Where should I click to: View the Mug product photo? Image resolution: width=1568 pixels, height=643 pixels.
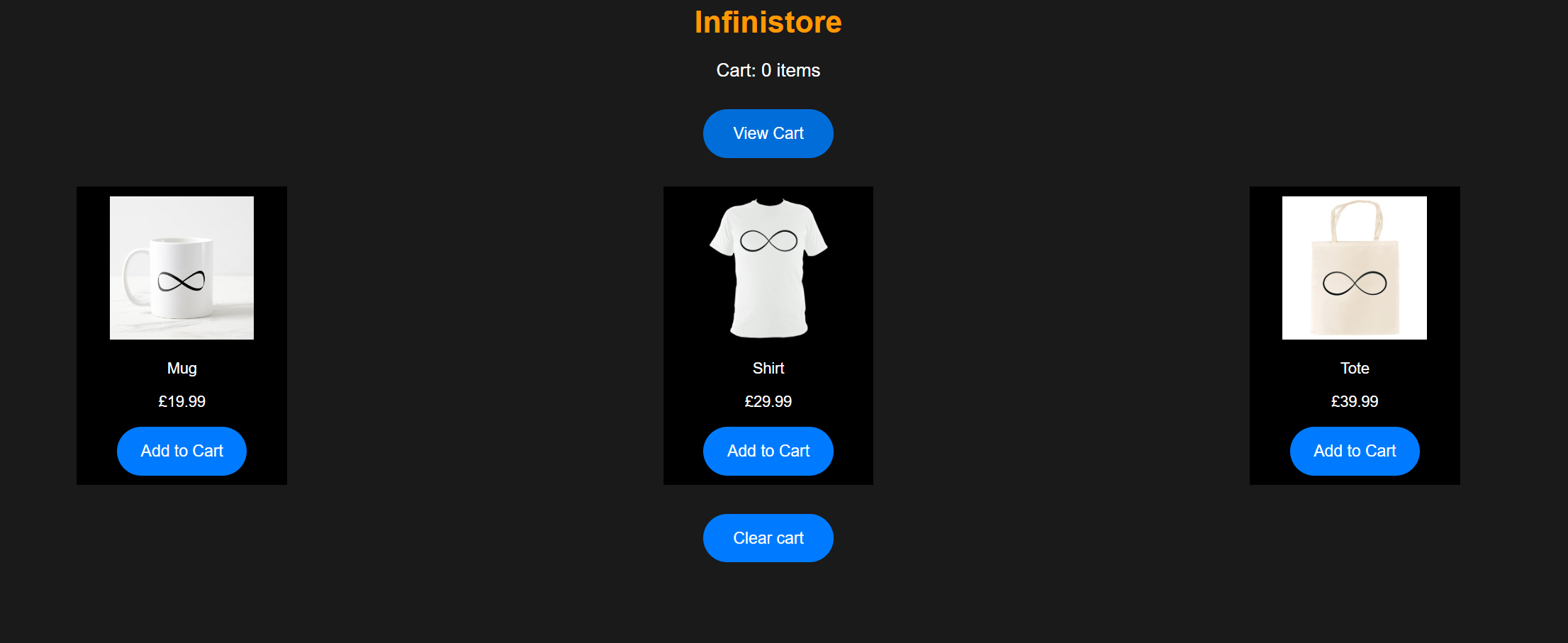181,267
